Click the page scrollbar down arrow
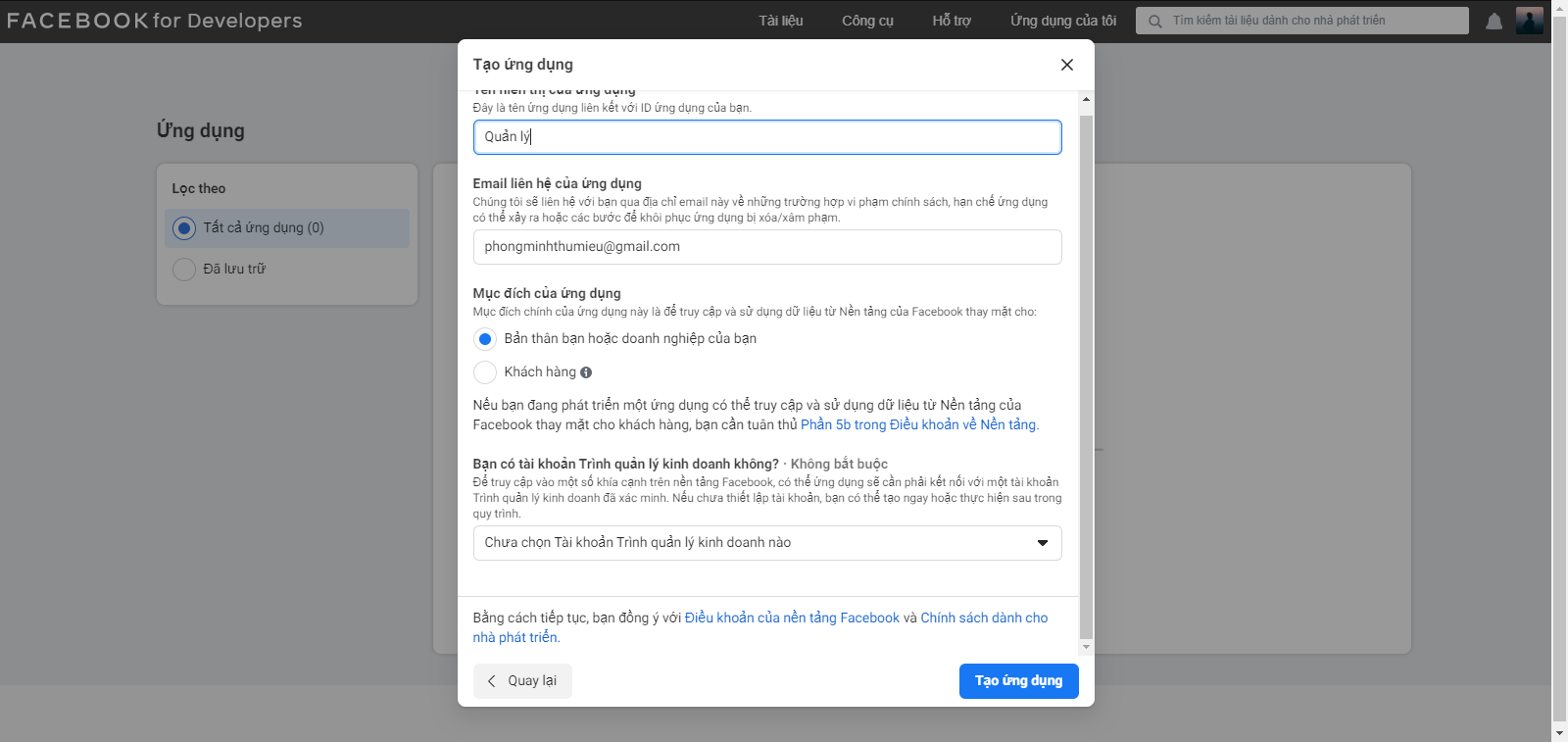The width and height of the screenshot is (1568, 742). pos(1559,733)
